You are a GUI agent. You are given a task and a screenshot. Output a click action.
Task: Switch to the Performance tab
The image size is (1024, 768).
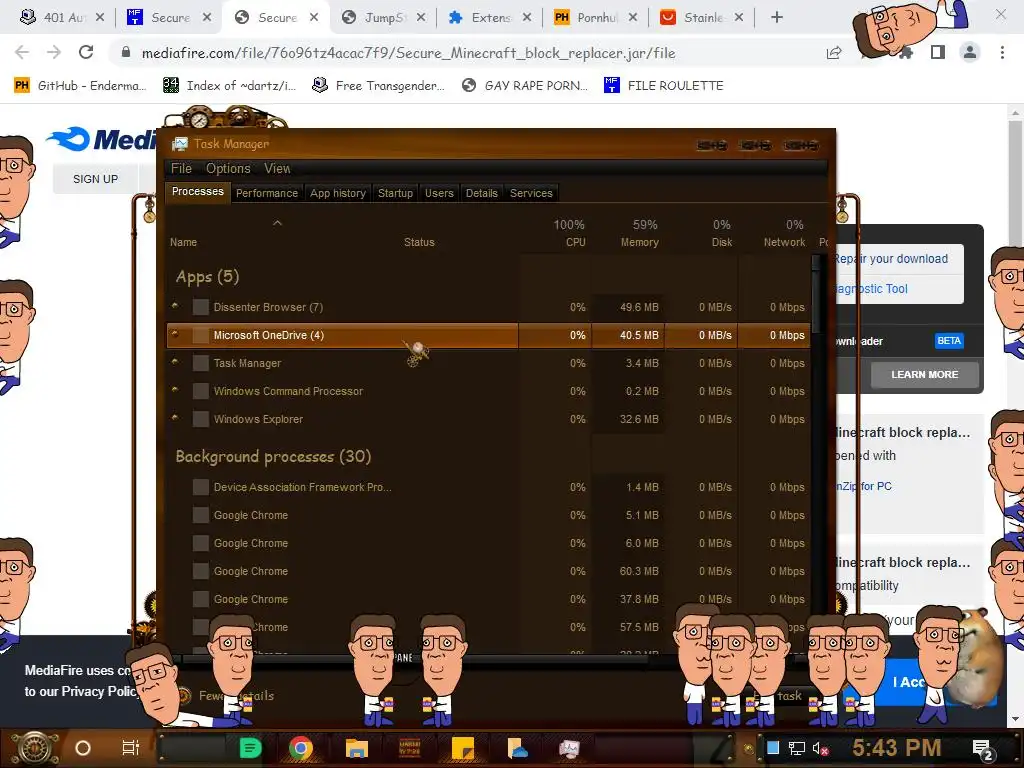(x=266, y=193)
